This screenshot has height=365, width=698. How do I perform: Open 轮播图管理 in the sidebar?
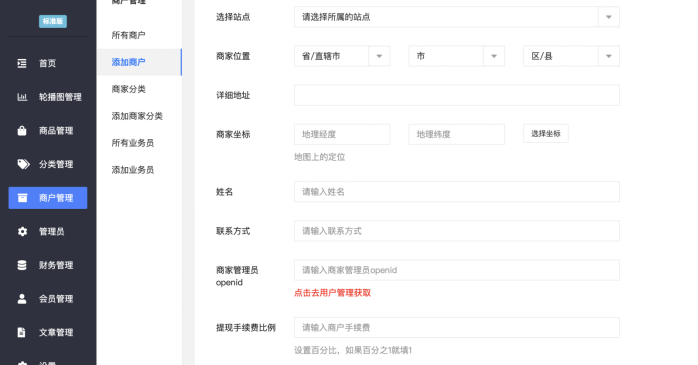[x=48, y=97]
